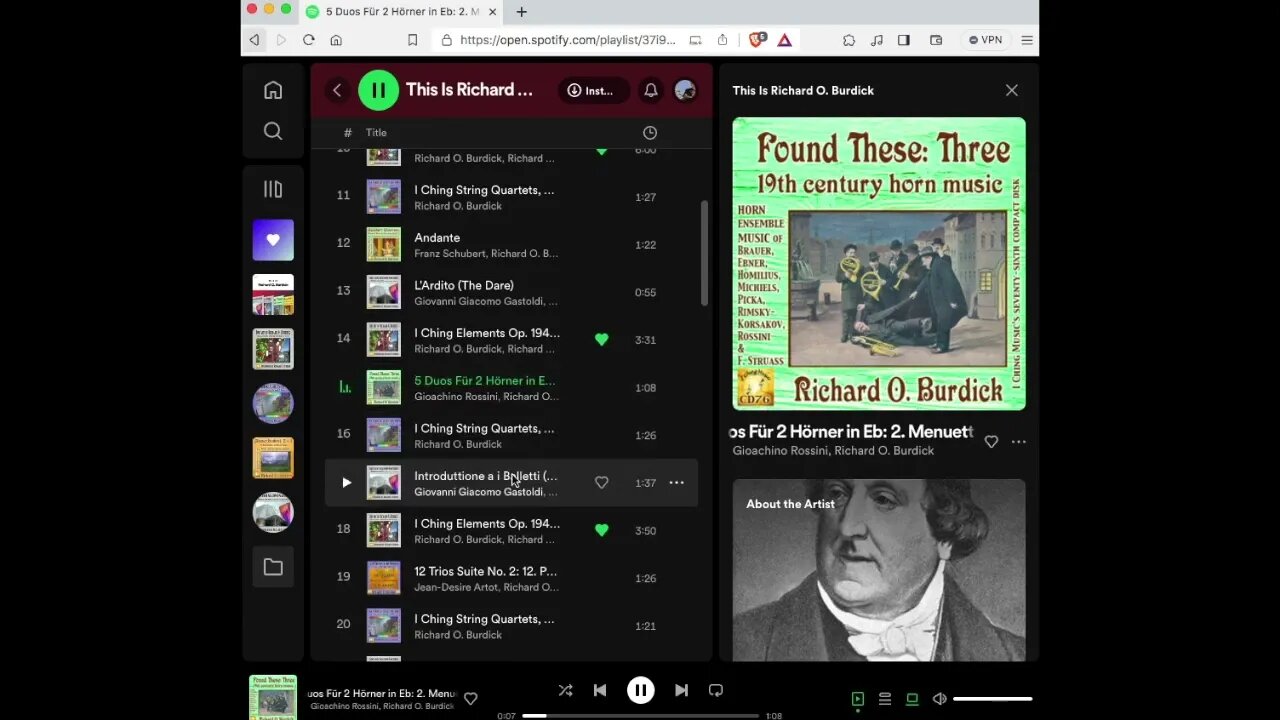Open the play Queue

[x=885, y=699]
